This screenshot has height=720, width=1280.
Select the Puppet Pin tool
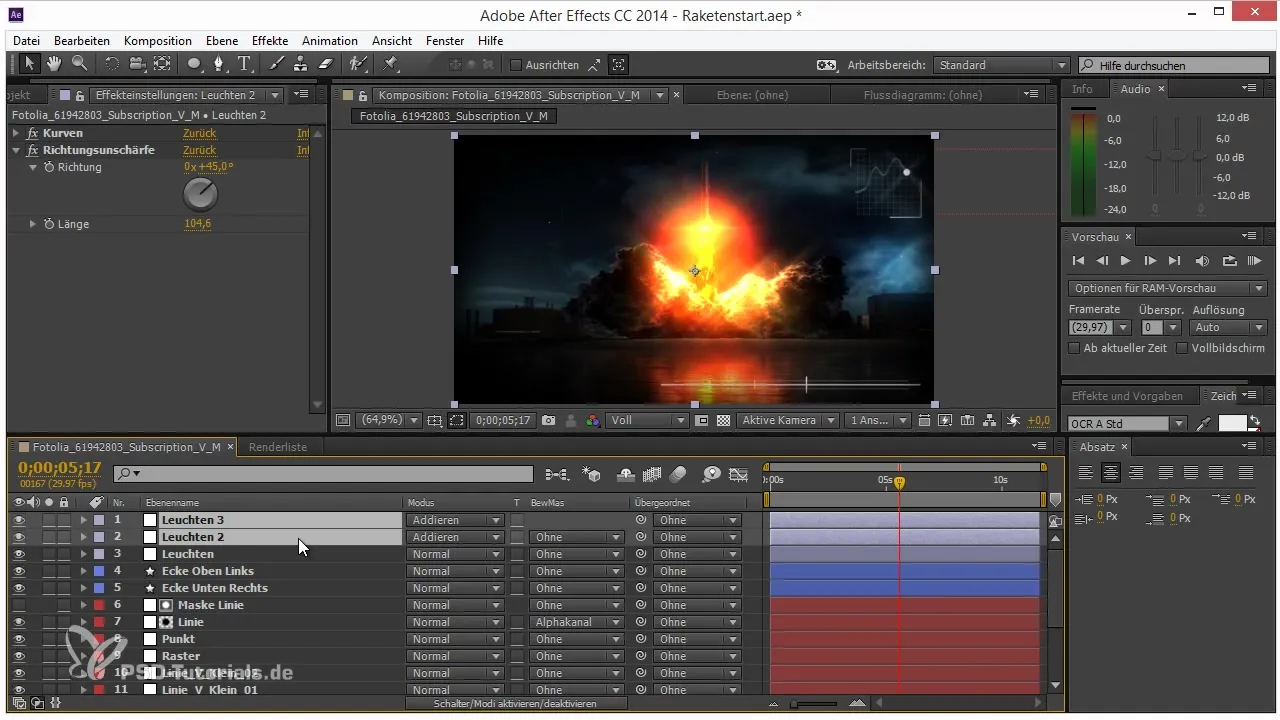tap(391, 64)
